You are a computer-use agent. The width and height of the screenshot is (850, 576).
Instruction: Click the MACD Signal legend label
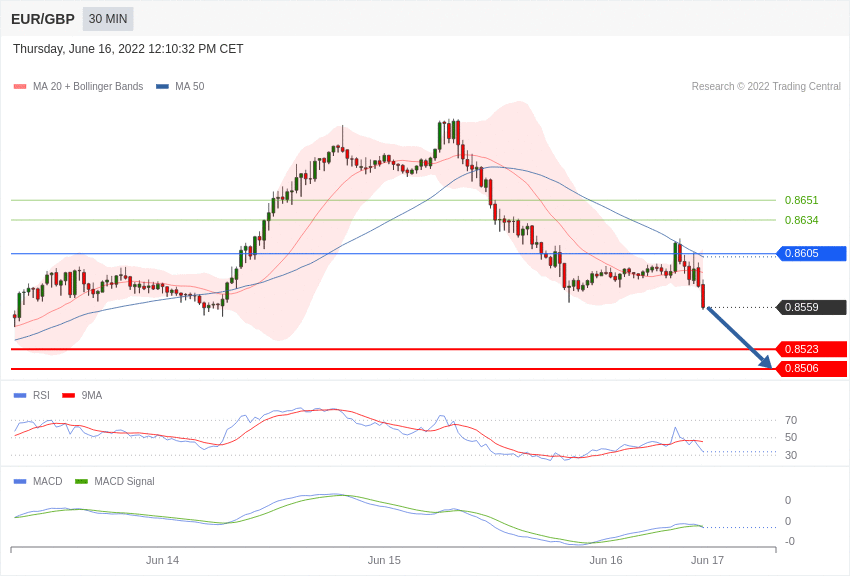tap(124, 481)
